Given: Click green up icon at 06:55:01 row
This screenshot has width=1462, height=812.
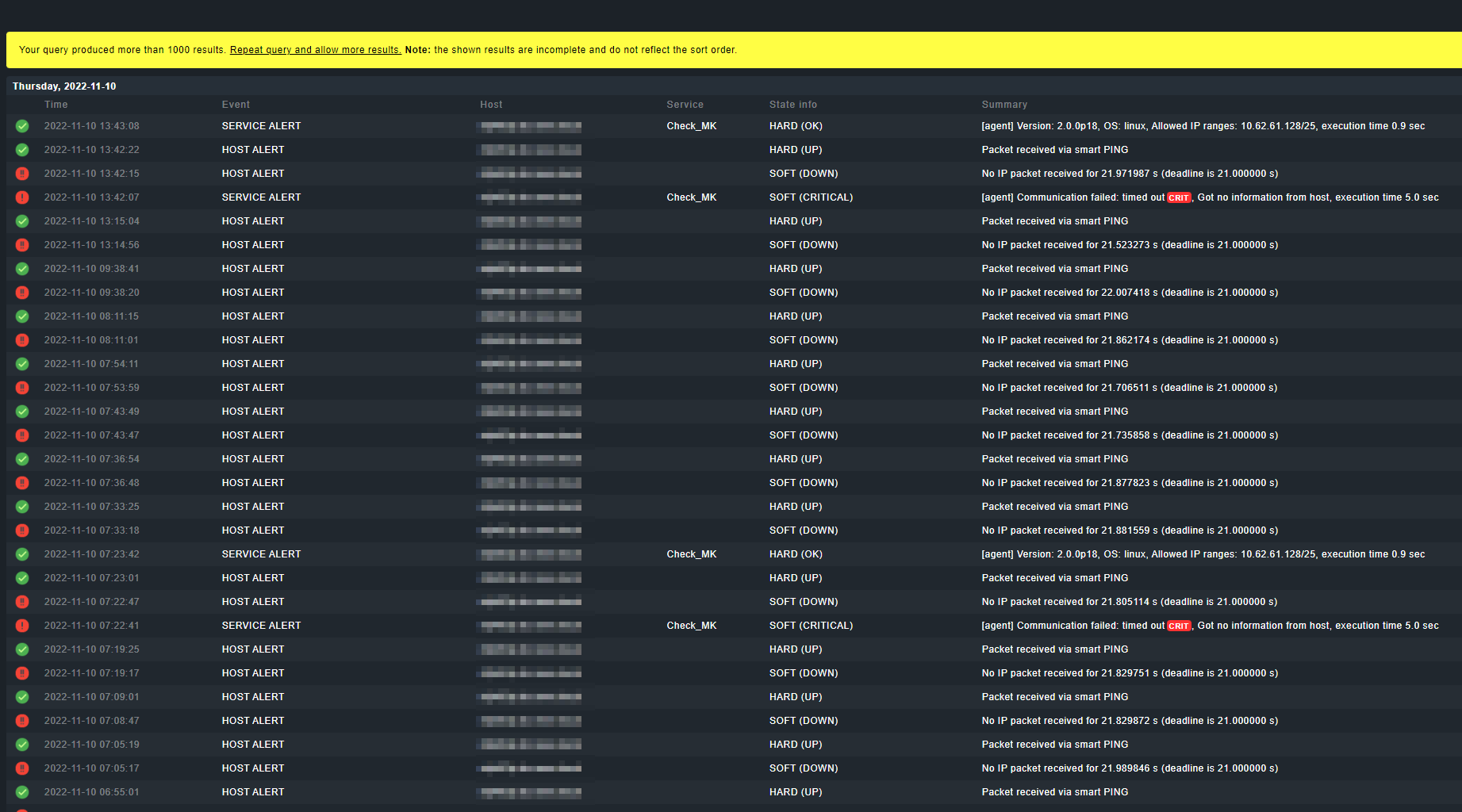Looking at the screenshot, I should (22, 792).
